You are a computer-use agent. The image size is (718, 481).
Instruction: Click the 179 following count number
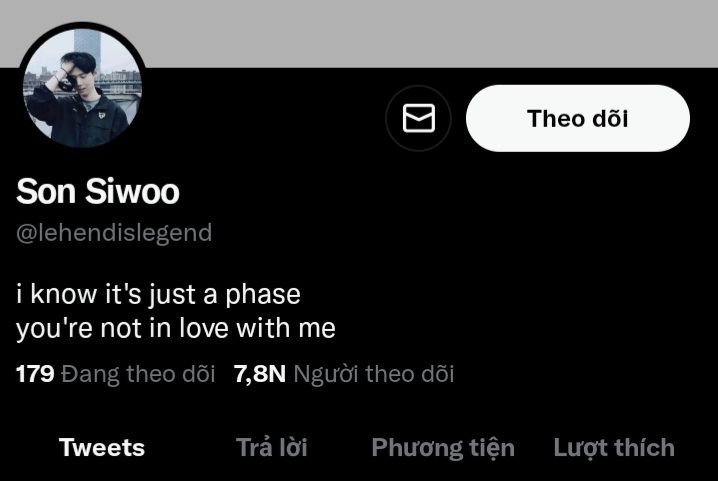35,374
